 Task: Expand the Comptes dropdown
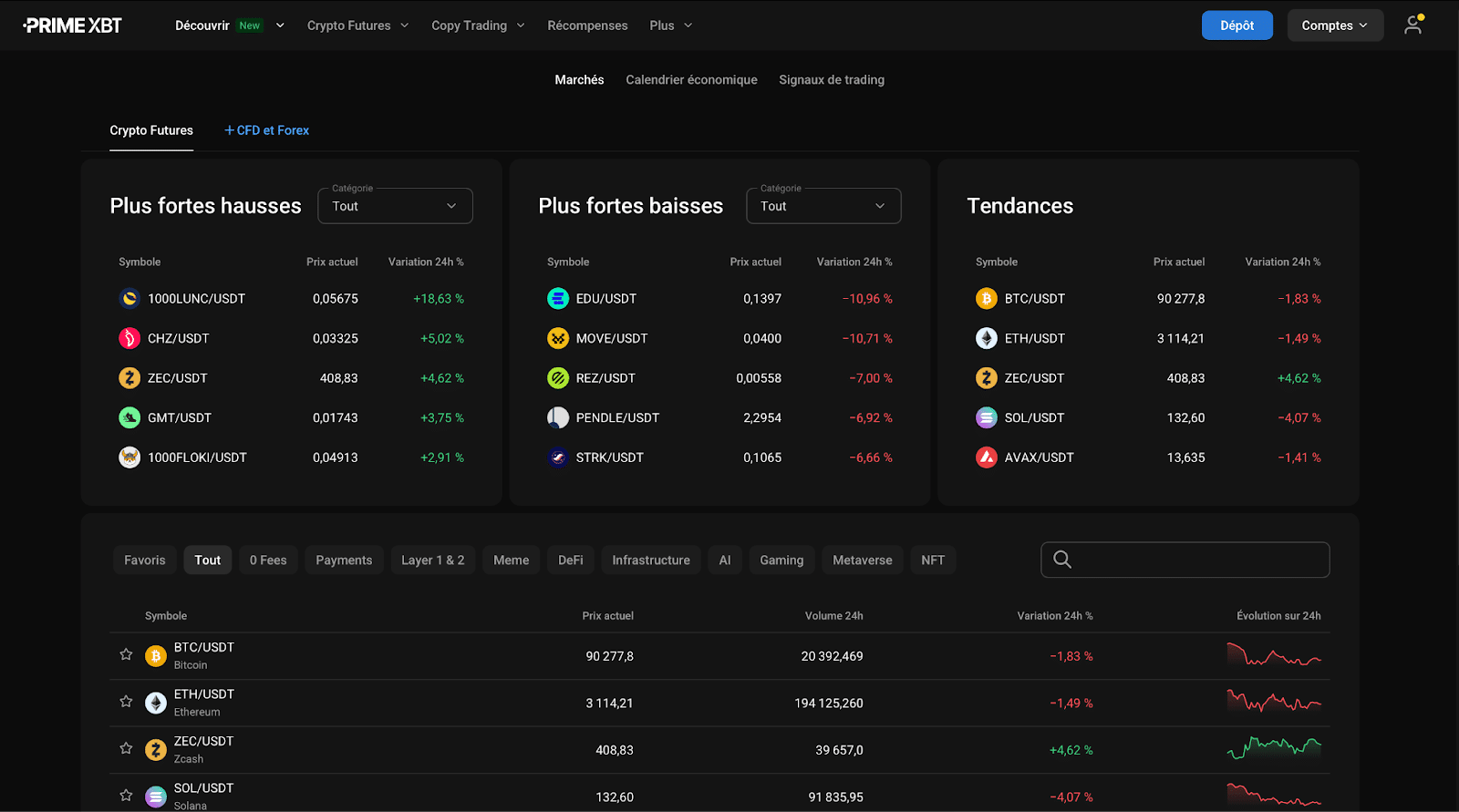[x=1334, y=26]
